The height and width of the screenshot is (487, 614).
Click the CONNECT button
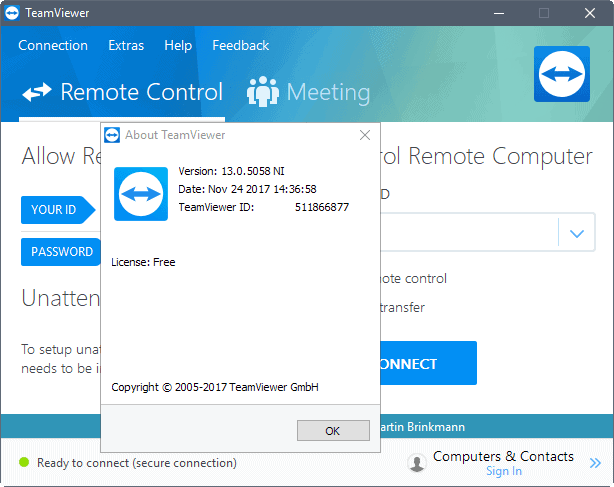(428, 363)
